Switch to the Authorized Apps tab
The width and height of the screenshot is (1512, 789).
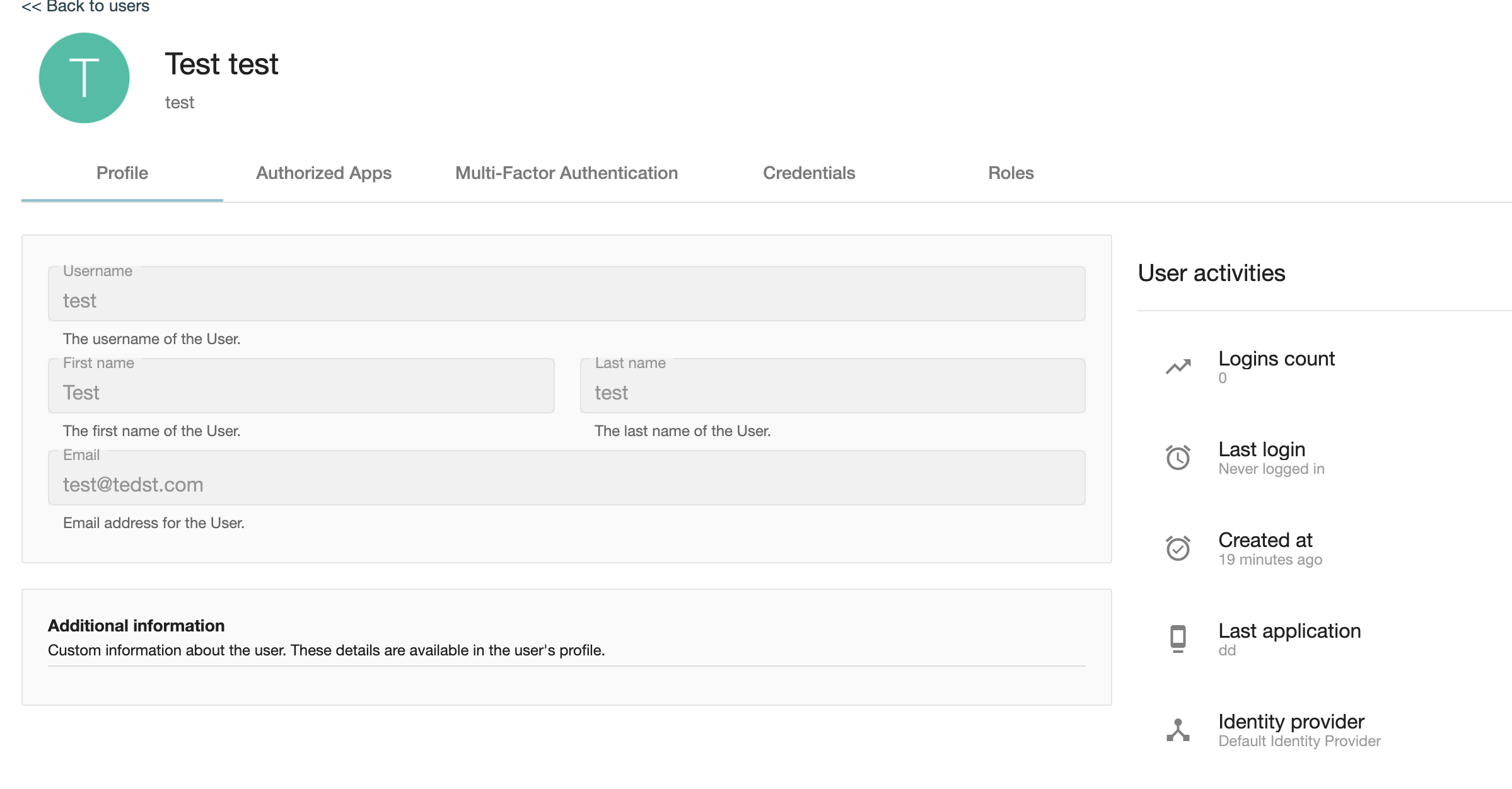[x=323, y=173]
